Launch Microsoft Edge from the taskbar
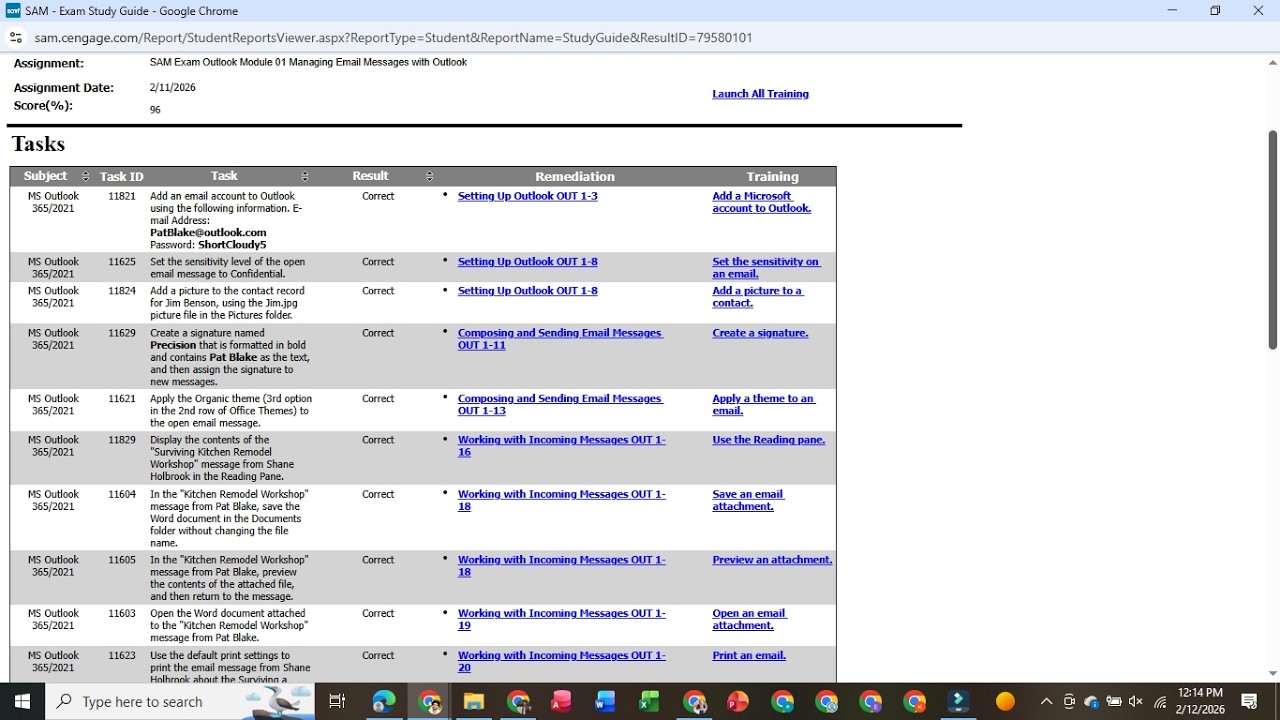Viewport: 1280px width, 720px height. [x=385, y=701]
